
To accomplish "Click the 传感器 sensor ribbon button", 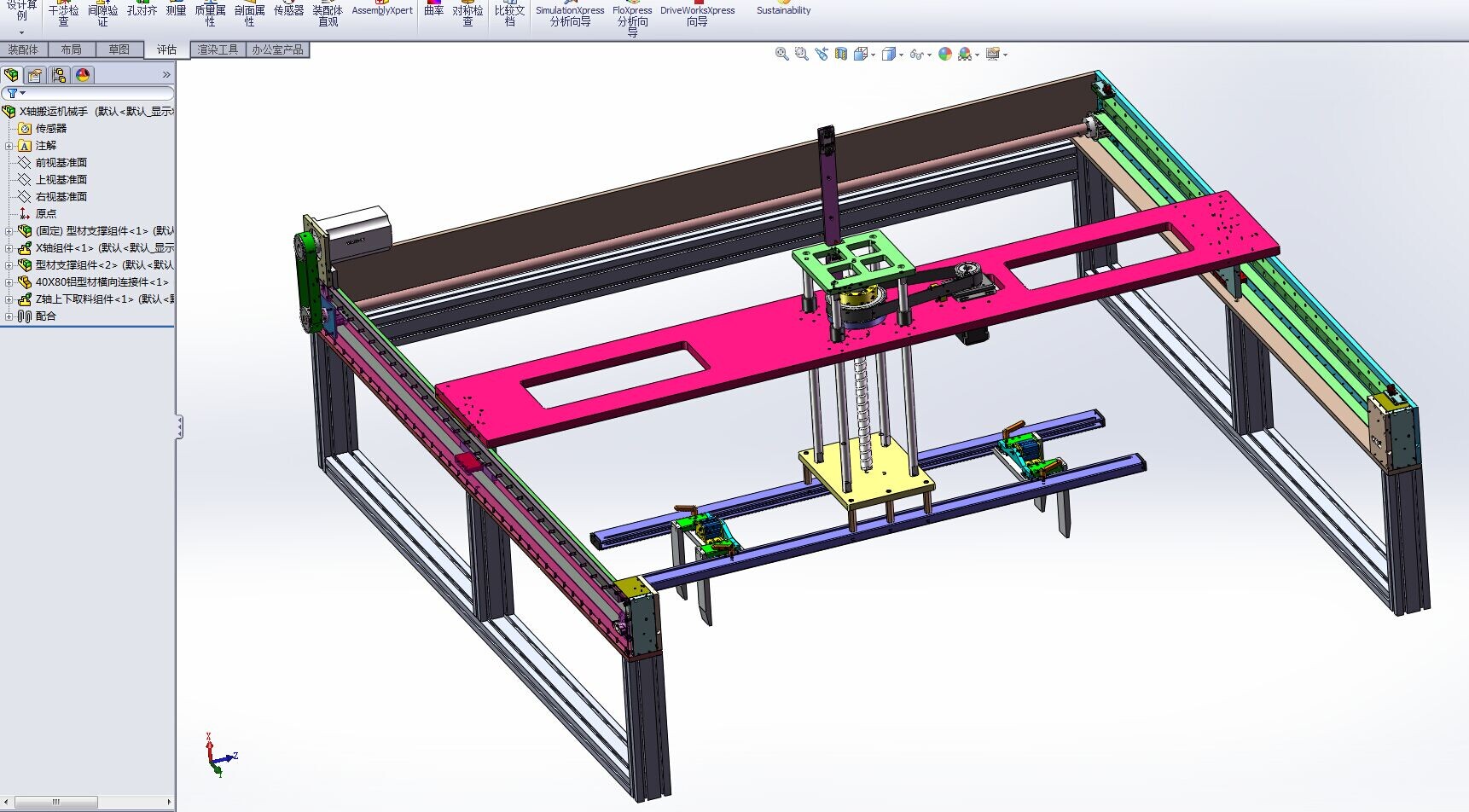I will [288, 9].
